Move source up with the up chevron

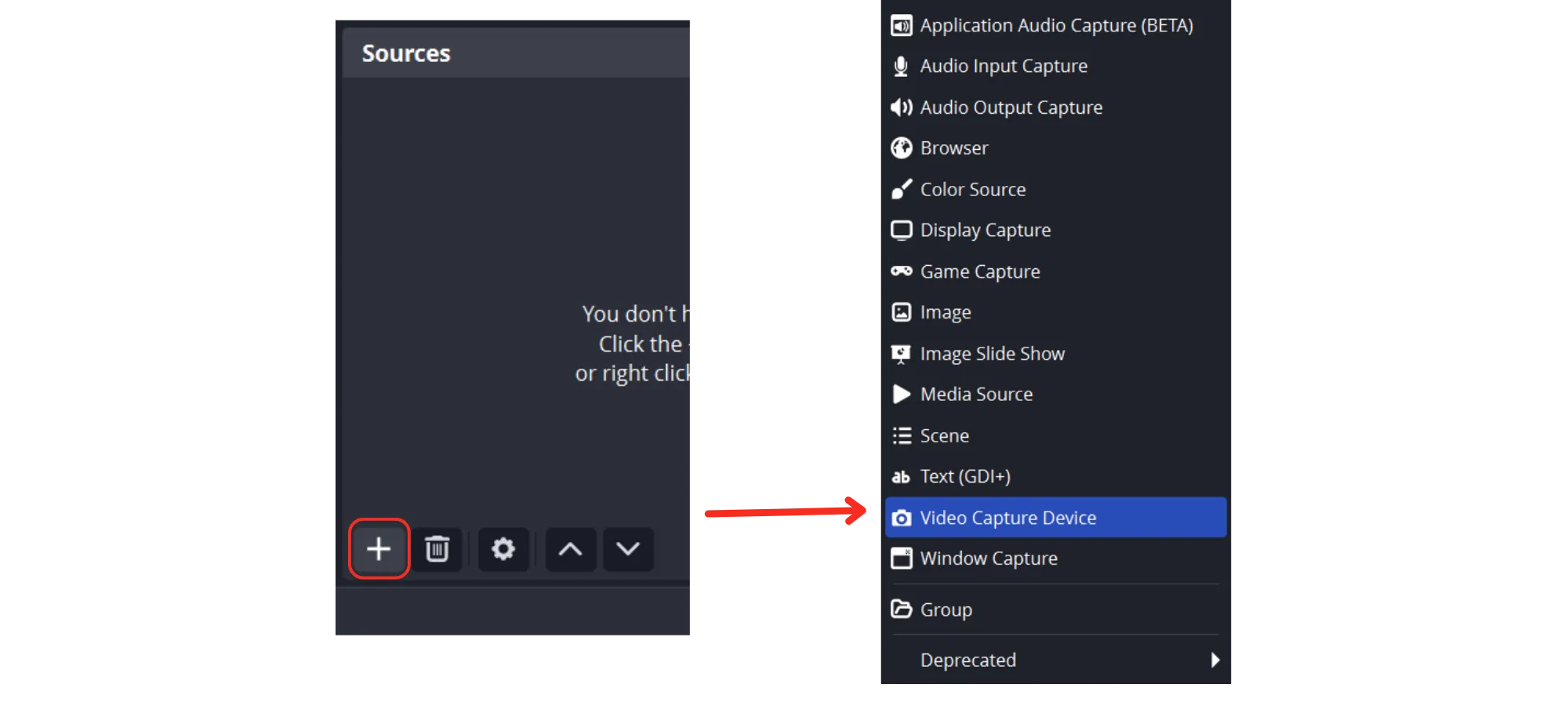click(x=571, y=549)
